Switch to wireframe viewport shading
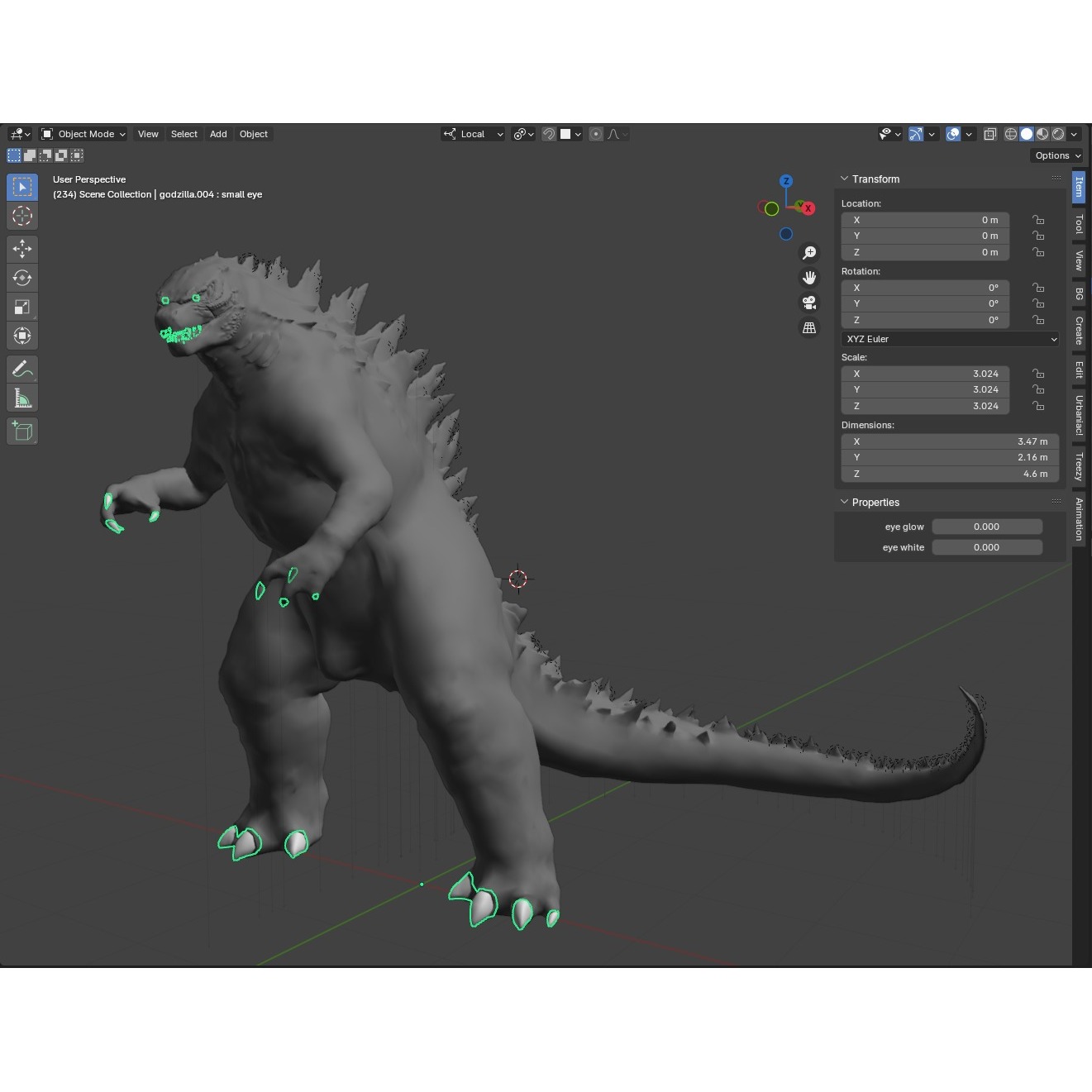The image size is (1092, 1092). (x=1011, y=134)
